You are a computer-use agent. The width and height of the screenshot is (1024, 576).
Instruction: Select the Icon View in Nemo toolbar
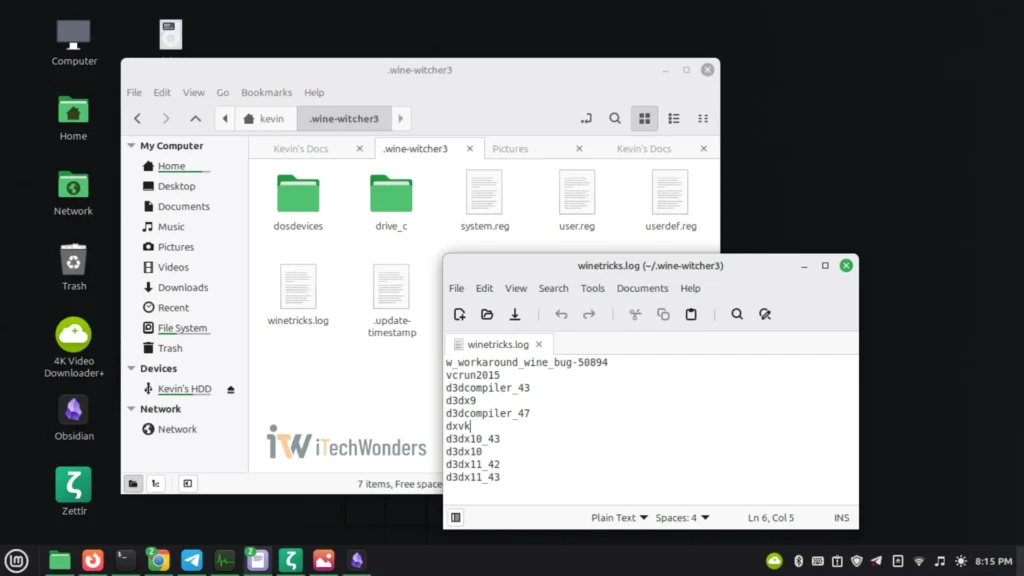(644, 117)
